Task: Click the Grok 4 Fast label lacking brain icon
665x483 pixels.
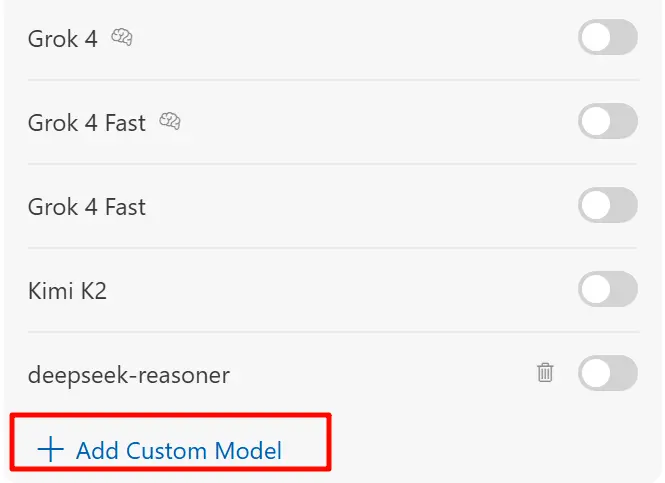Action: click(x=87, y=208)
